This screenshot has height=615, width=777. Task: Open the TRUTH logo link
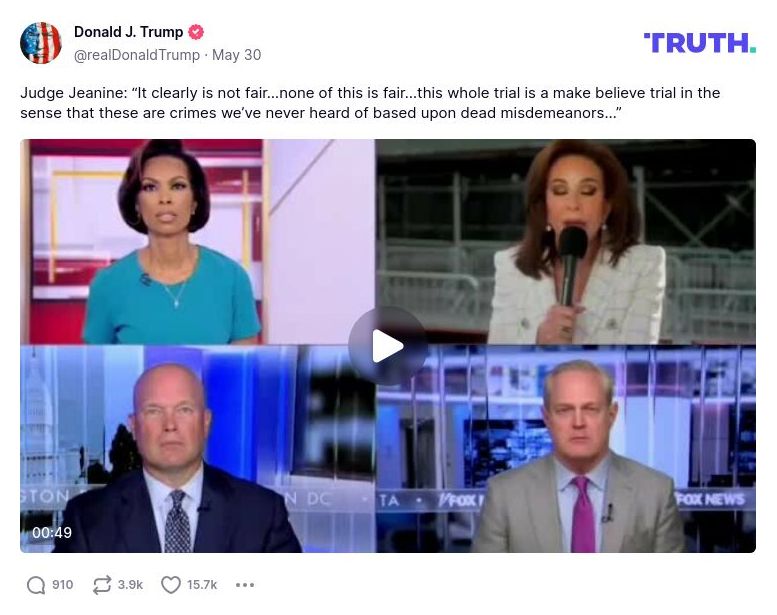click(700, 43)
